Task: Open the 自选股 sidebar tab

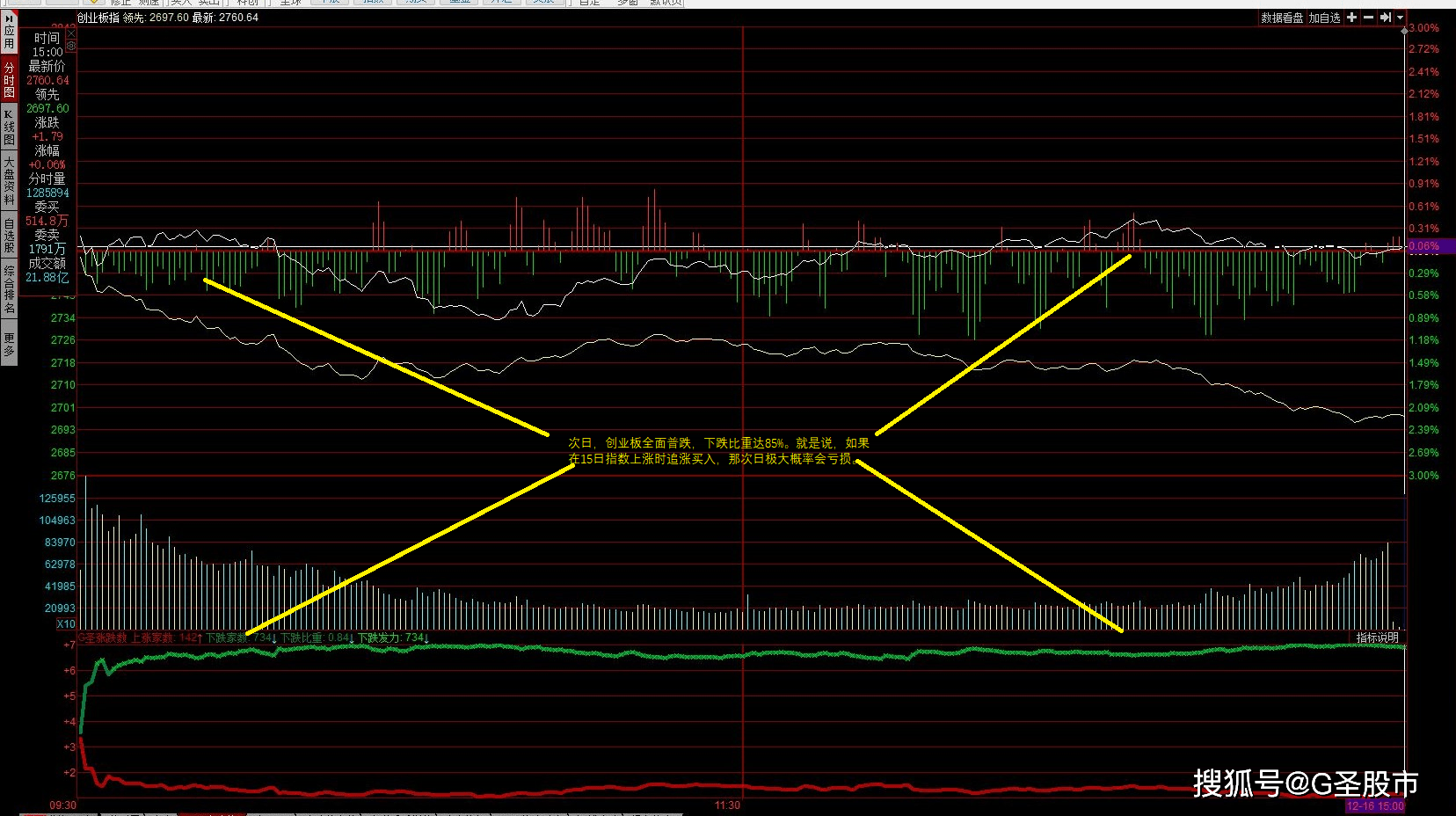Action: 9,235
